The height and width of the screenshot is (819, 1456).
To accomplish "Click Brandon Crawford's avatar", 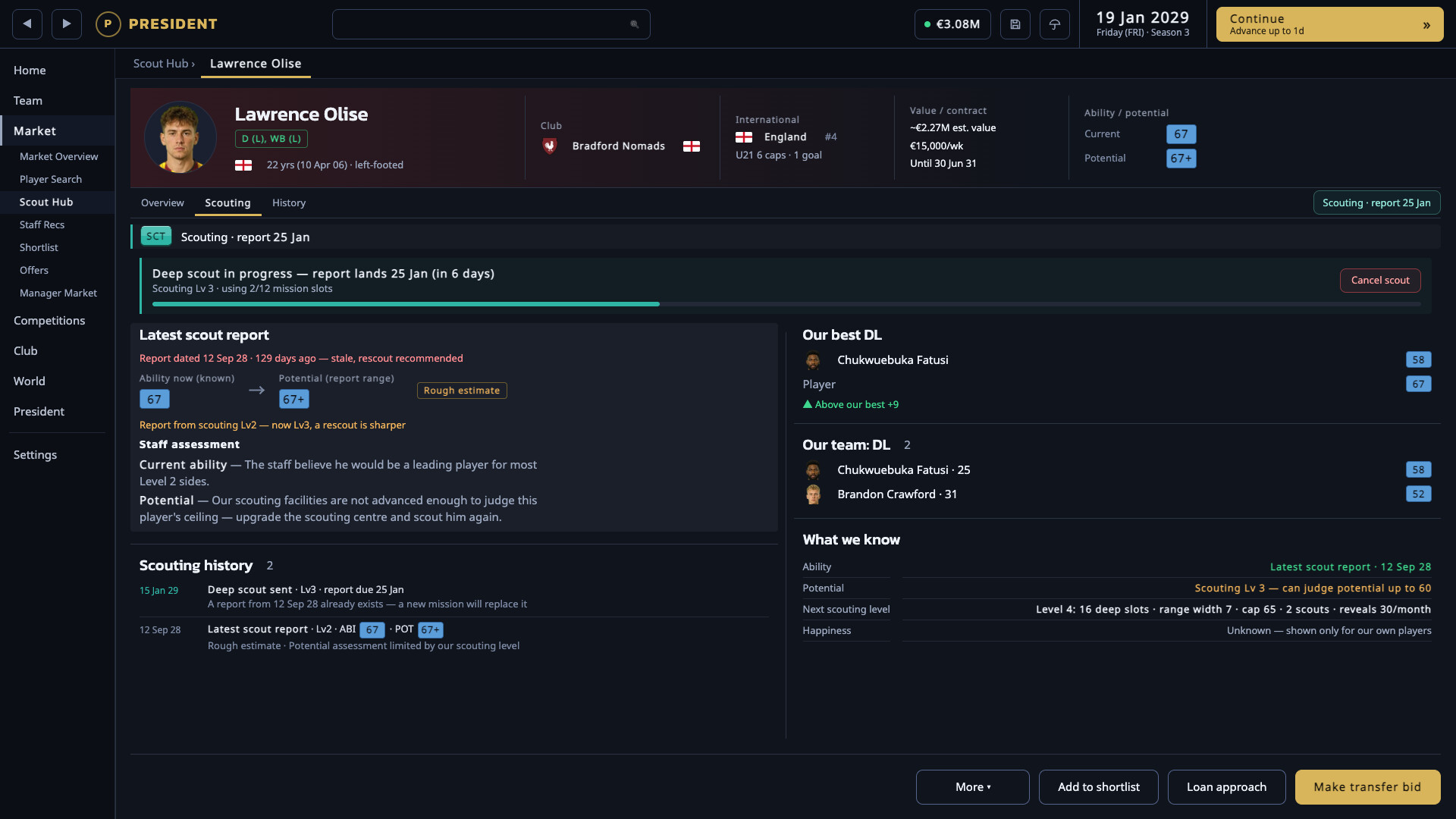I will tap(813, 494).
